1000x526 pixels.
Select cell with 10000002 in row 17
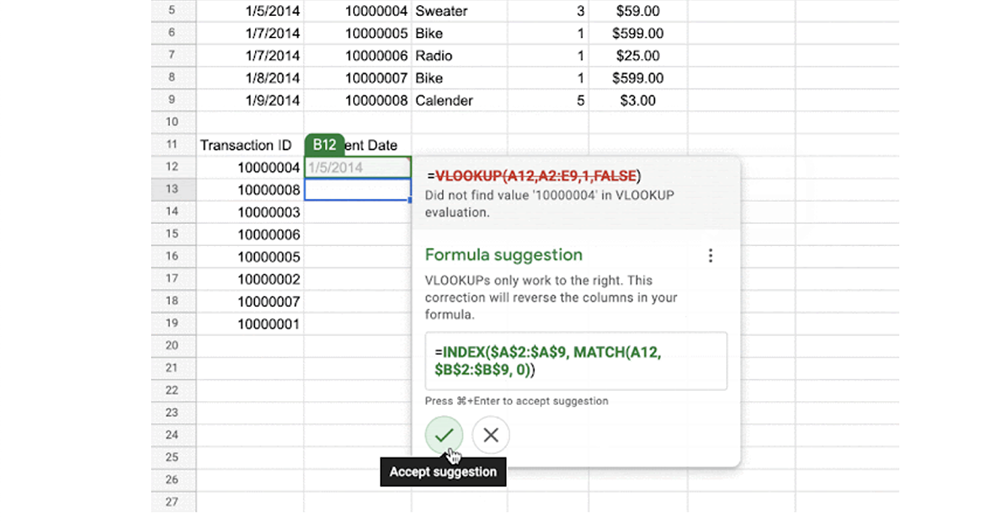point(250,279)
